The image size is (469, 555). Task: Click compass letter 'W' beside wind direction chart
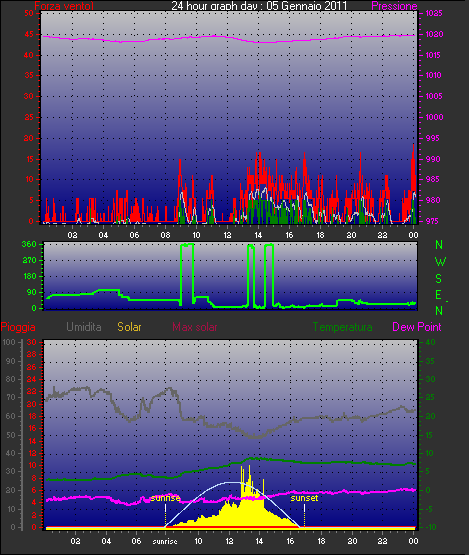pos(440,262)
